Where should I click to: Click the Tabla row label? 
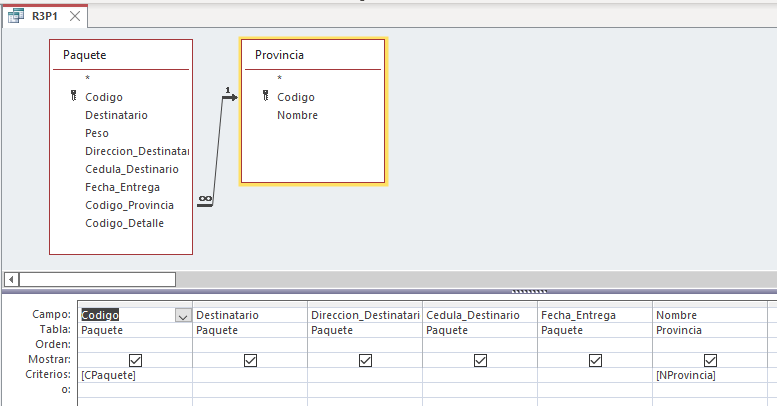point(56,329)
